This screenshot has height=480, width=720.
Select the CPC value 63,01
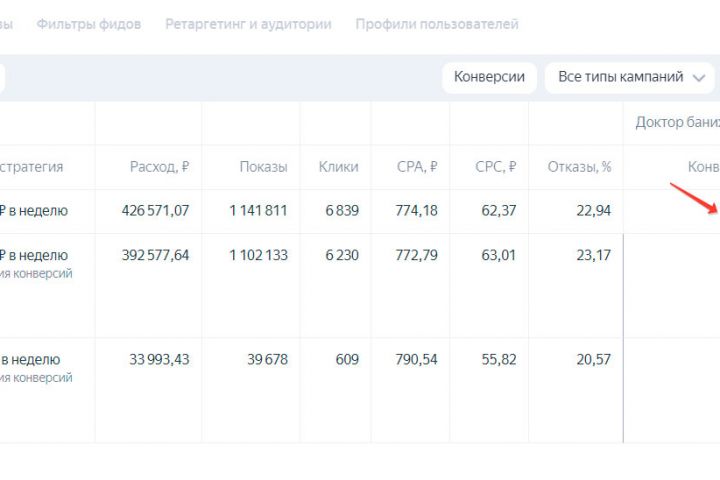497,255
